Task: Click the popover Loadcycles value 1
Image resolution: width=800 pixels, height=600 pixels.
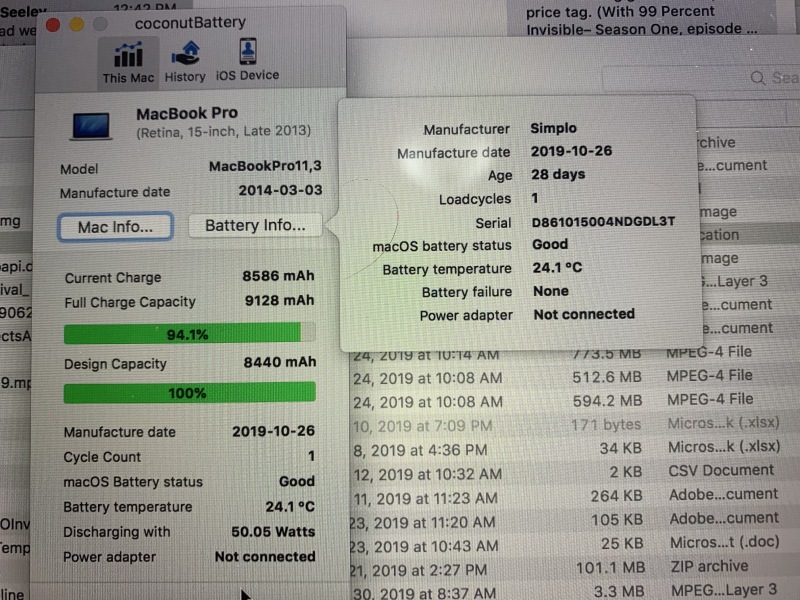Action: click(535, 198)
